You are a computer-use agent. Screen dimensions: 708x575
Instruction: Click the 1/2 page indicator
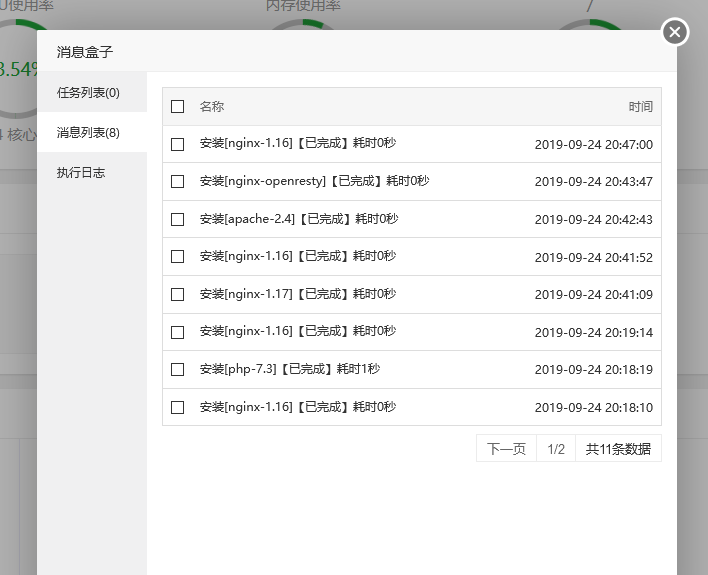pyautogui.click(x=556, y=449)
